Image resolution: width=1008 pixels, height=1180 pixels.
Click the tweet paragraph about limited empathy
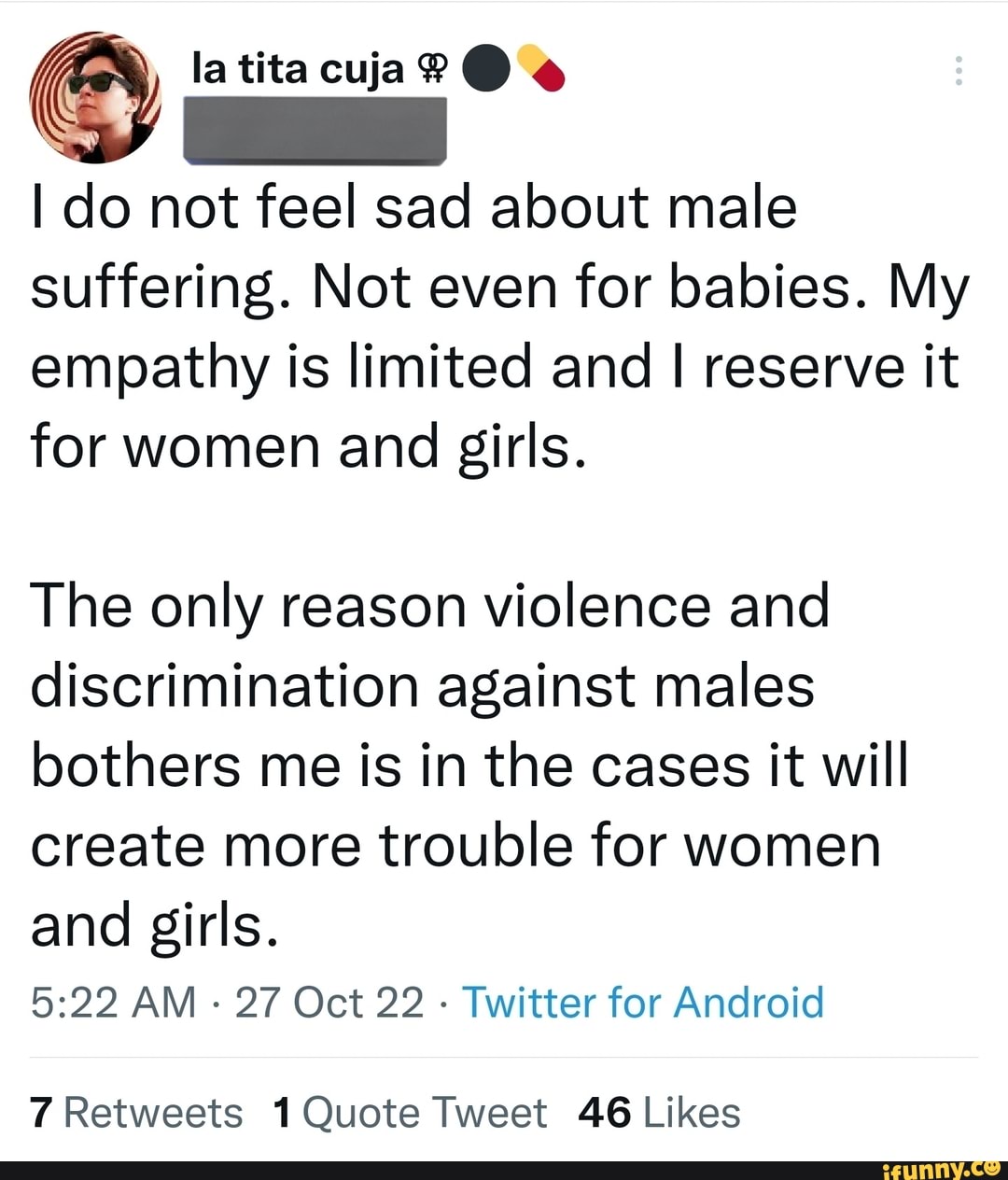tap(498, 327)
